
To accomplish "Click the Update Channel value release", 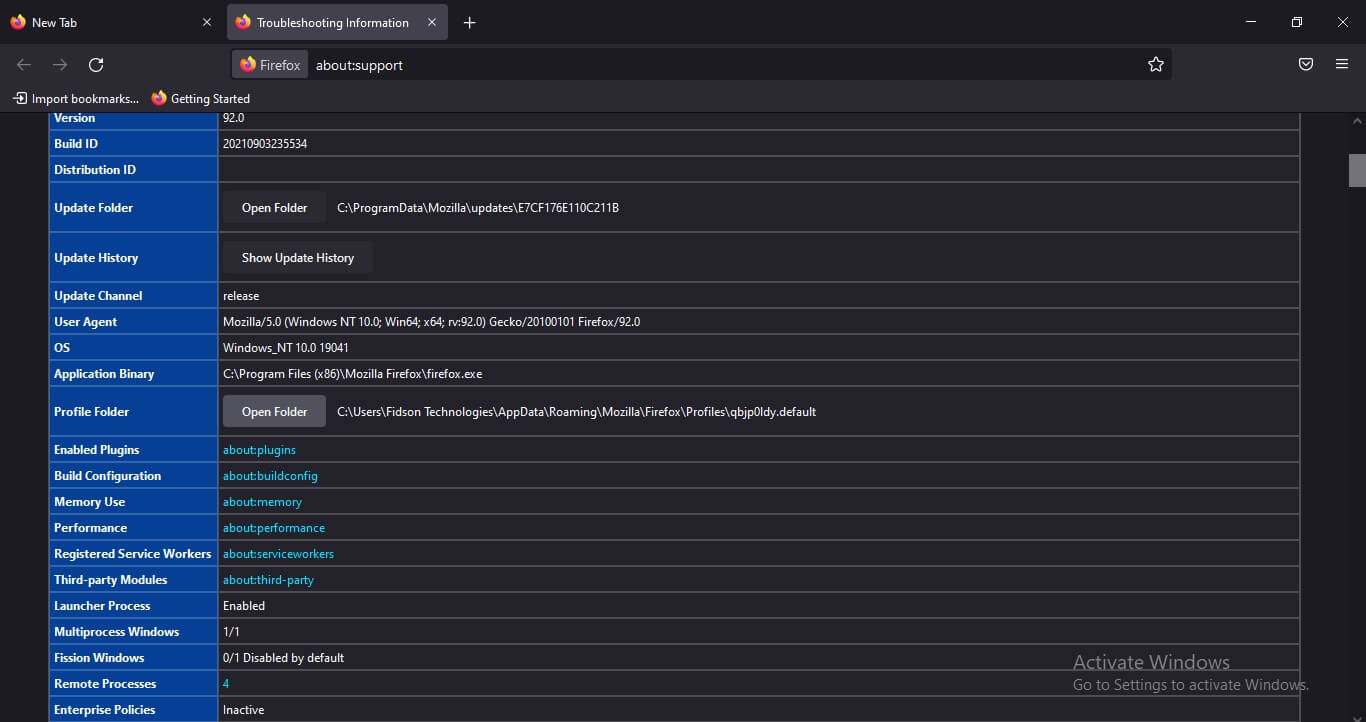I will click(x=241, y=296).
